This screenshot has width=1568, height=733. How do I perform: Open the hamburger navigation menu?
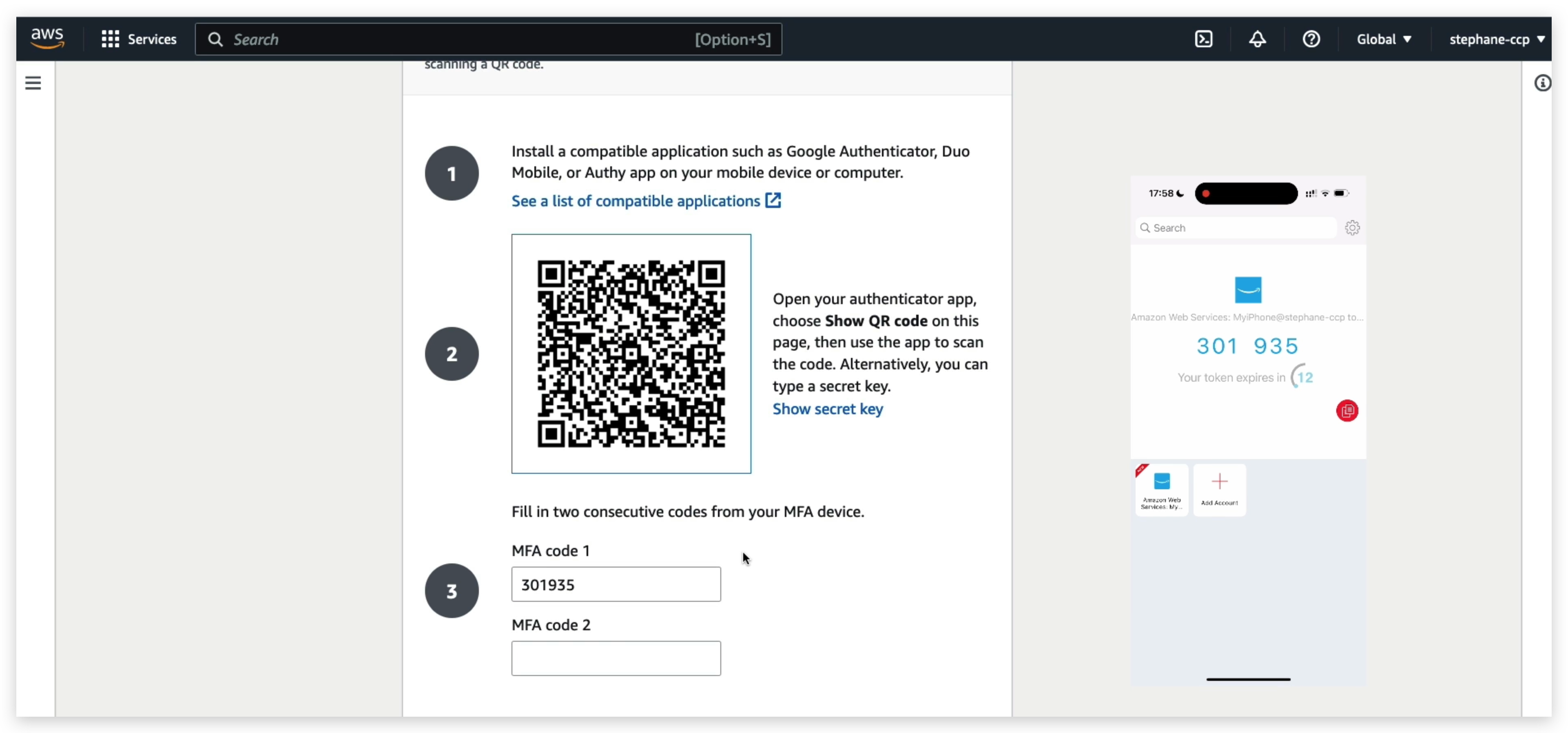click(x=32, y=83)
